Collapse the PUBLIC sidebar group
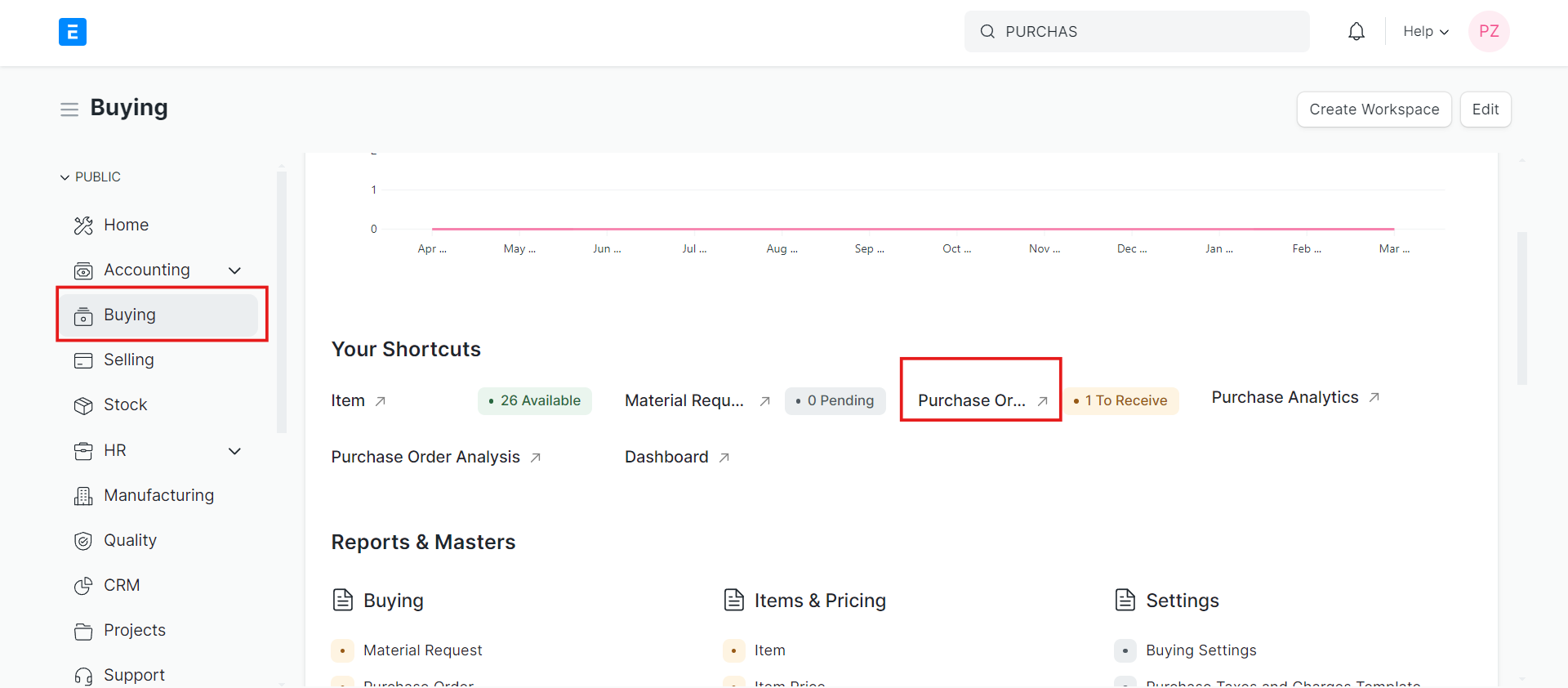The width and height of the screenshot is (1568, 688). point(65,177)
